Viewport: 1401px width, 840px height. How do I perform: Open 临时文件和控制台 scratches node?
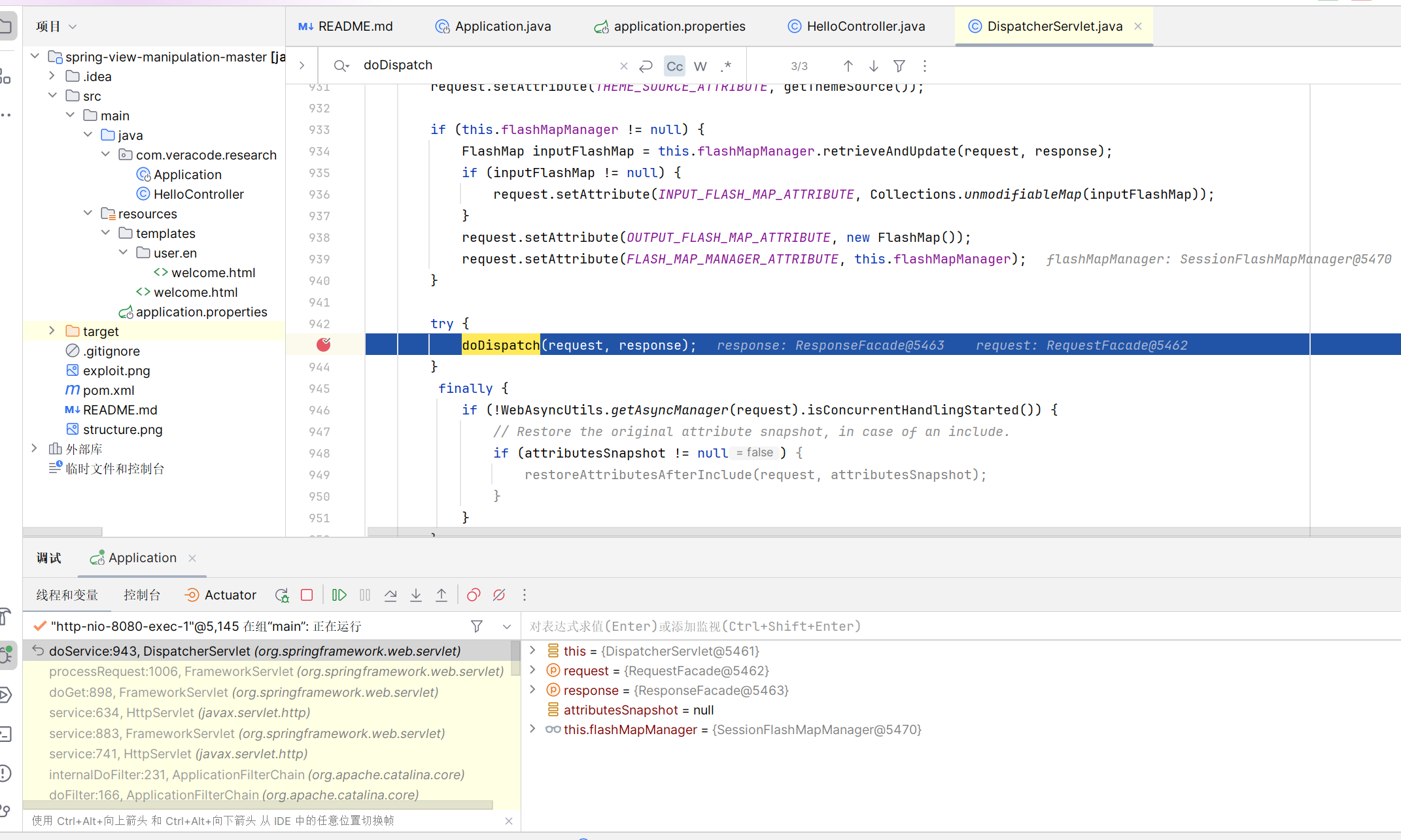[x=107, y=469]
